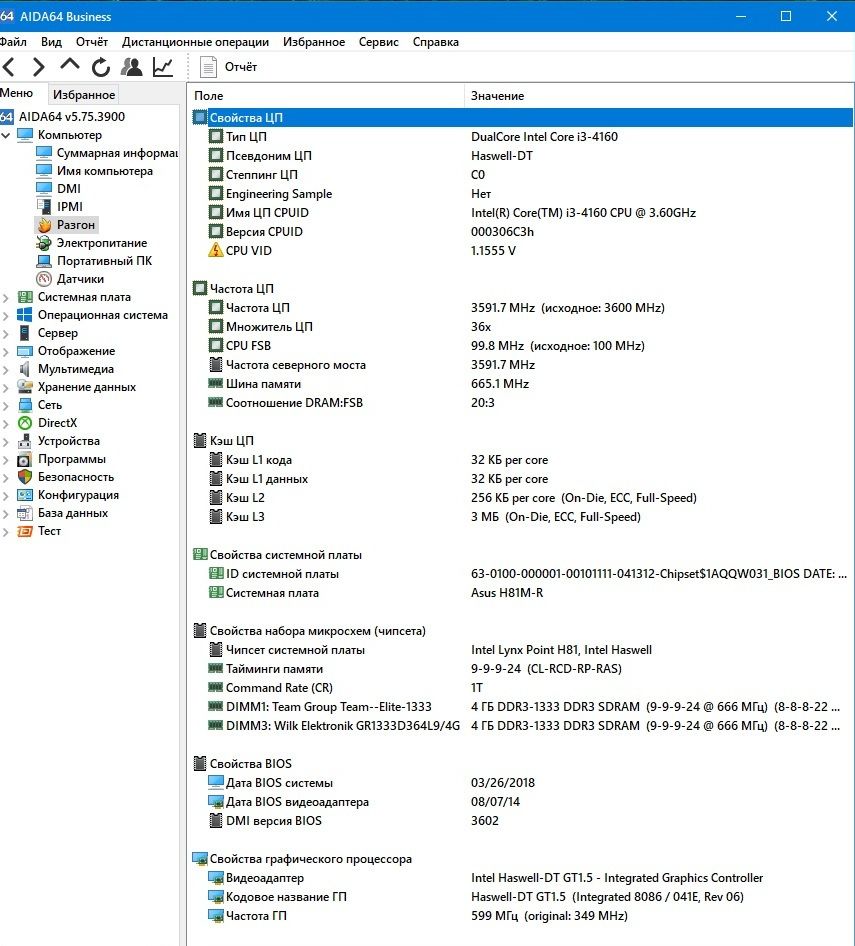Select the IPMI tree entry icon
855x946 pixels.
[x=44, y=206]
